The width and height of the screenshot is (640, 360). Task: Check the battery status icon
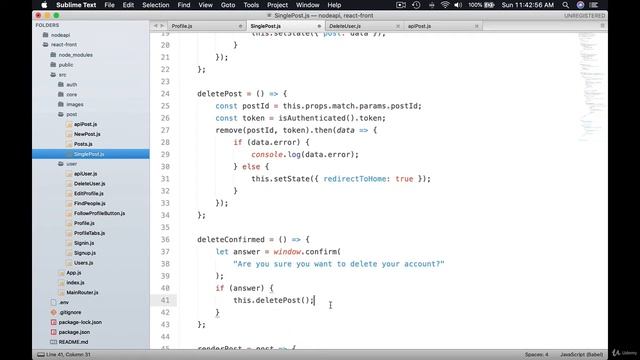[489, 5]
